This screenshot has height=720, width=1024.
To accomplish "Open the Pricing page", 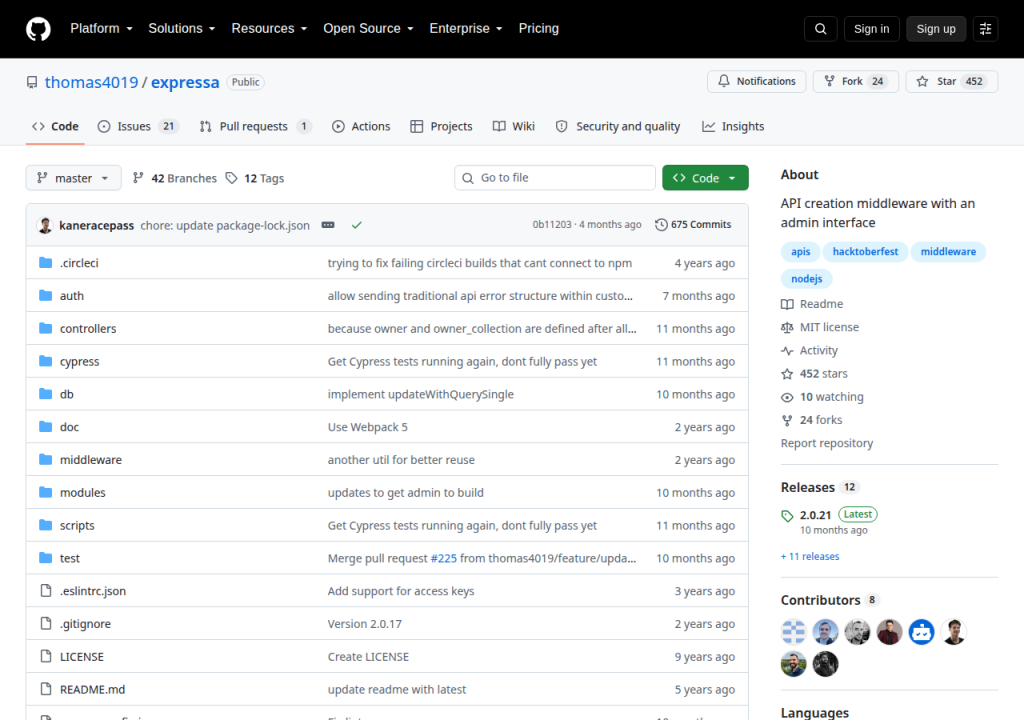I will [x=539, y=29].
